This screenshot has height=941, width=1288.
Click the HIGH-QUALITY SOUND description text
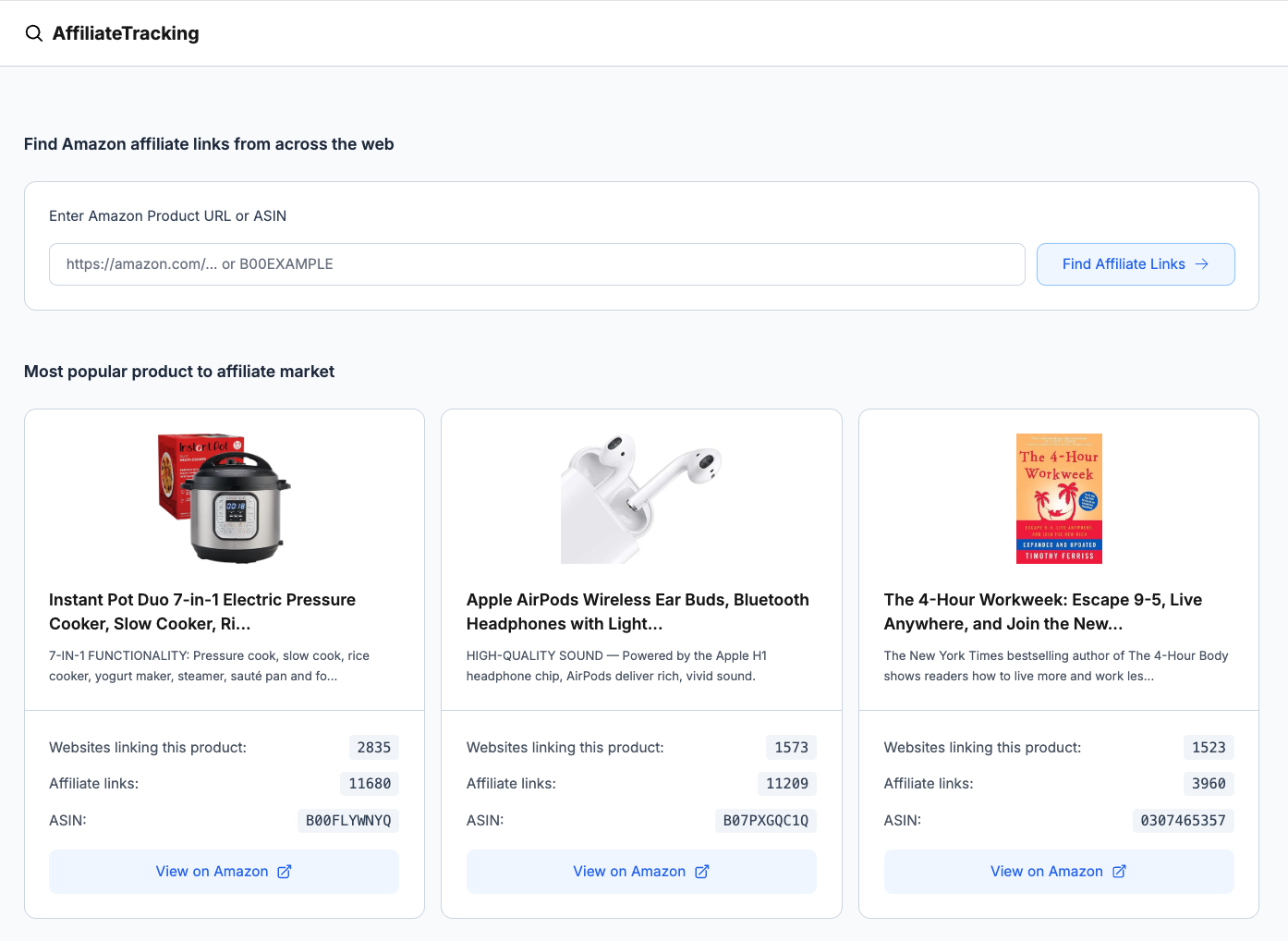tap(617, 666)
